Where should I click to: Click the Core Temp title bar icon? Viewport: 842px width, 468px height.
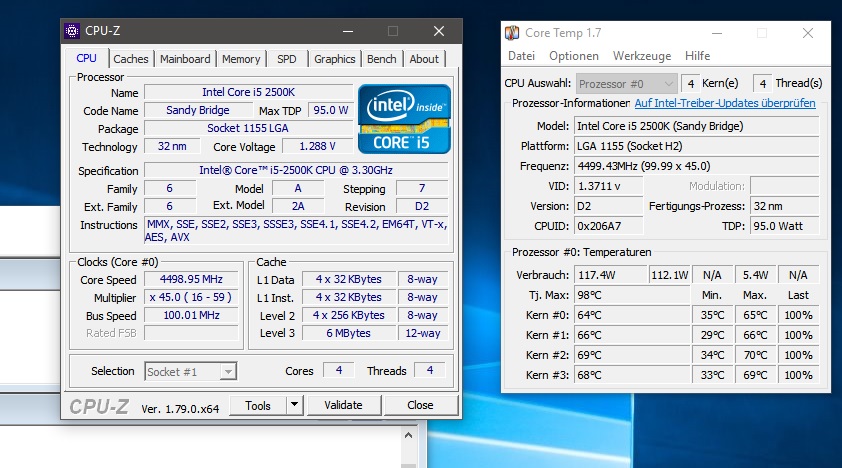[512, 33]
